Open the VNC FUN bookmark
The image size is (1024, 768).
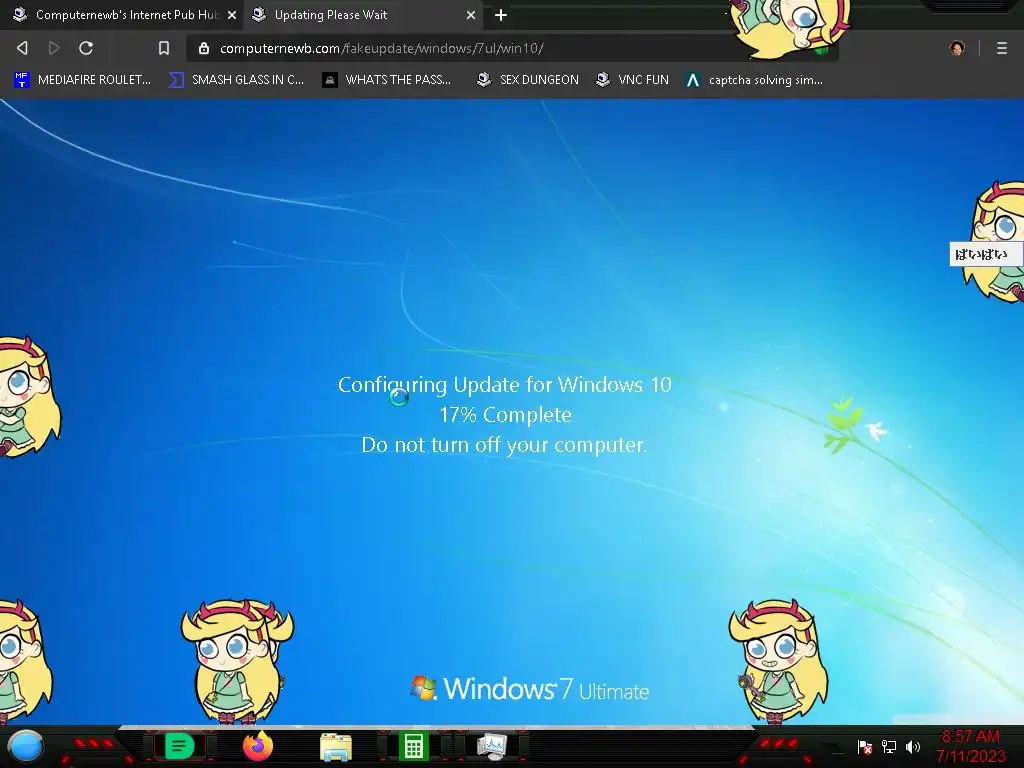pyautogui.click(x=632, y=80)
